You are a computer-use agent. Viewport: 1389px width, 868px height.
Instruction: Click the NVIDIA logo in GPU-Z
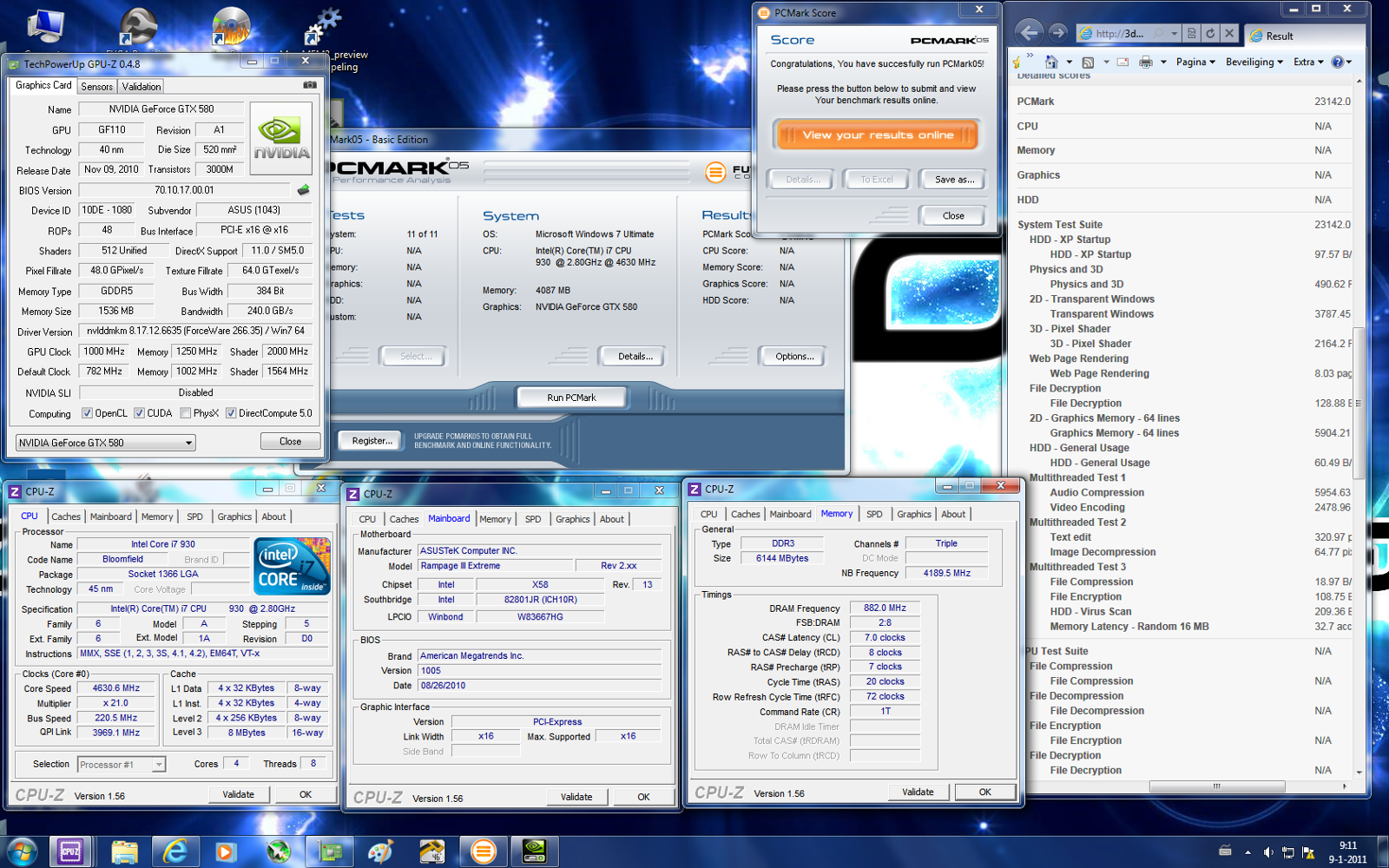click(x=281, y=139)
